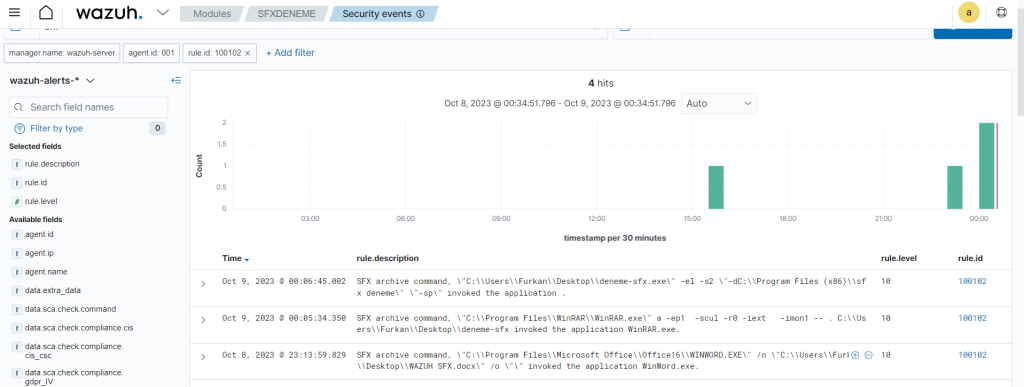Open the Wazuh menu dropdown chevron
Screen dimensions: 1024x387
coord(163,12)
